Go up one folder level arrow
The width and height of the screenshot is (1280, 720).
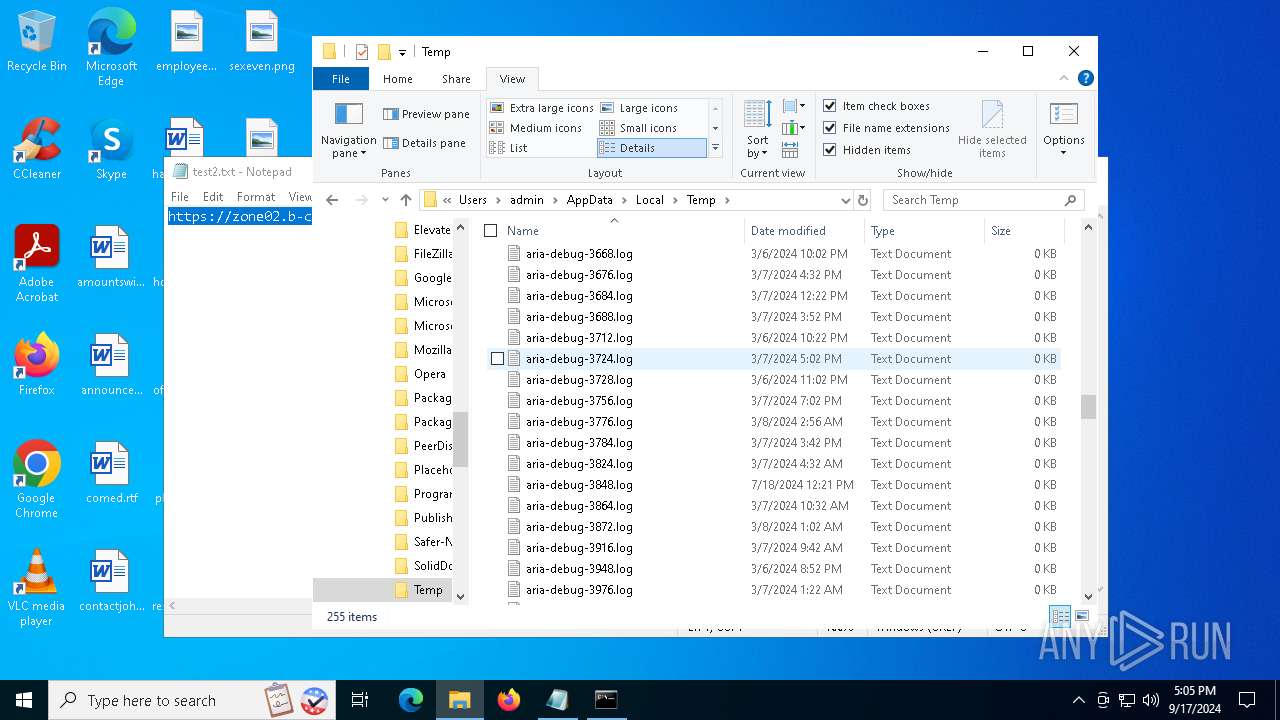[x=406, y=200]
